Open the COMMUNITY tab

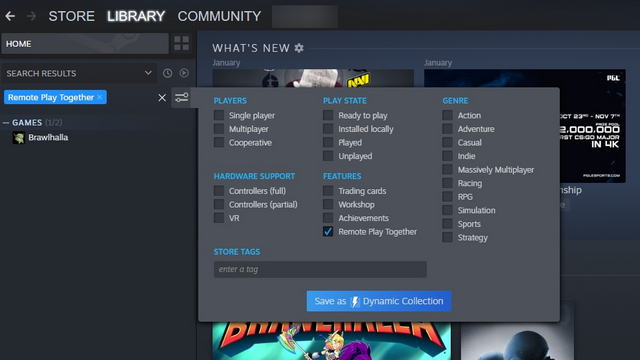click(x=219, y=16)
